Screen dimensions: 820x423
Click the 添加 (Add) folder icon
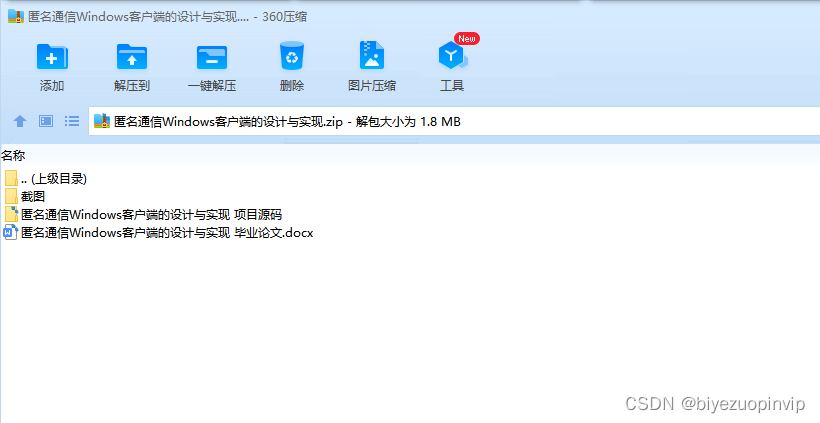pyautogui.click(x=52, y=56)
